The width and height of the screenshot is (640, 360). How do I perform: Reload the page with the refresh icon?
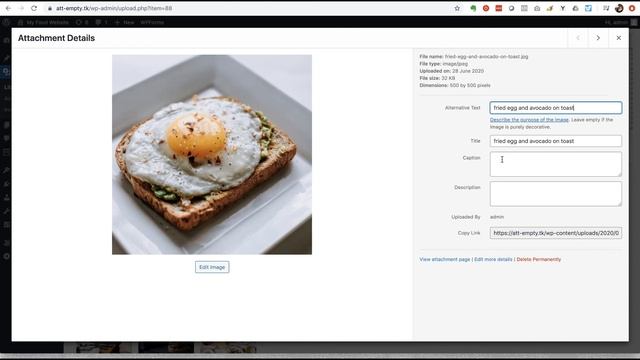click(34, 8)
